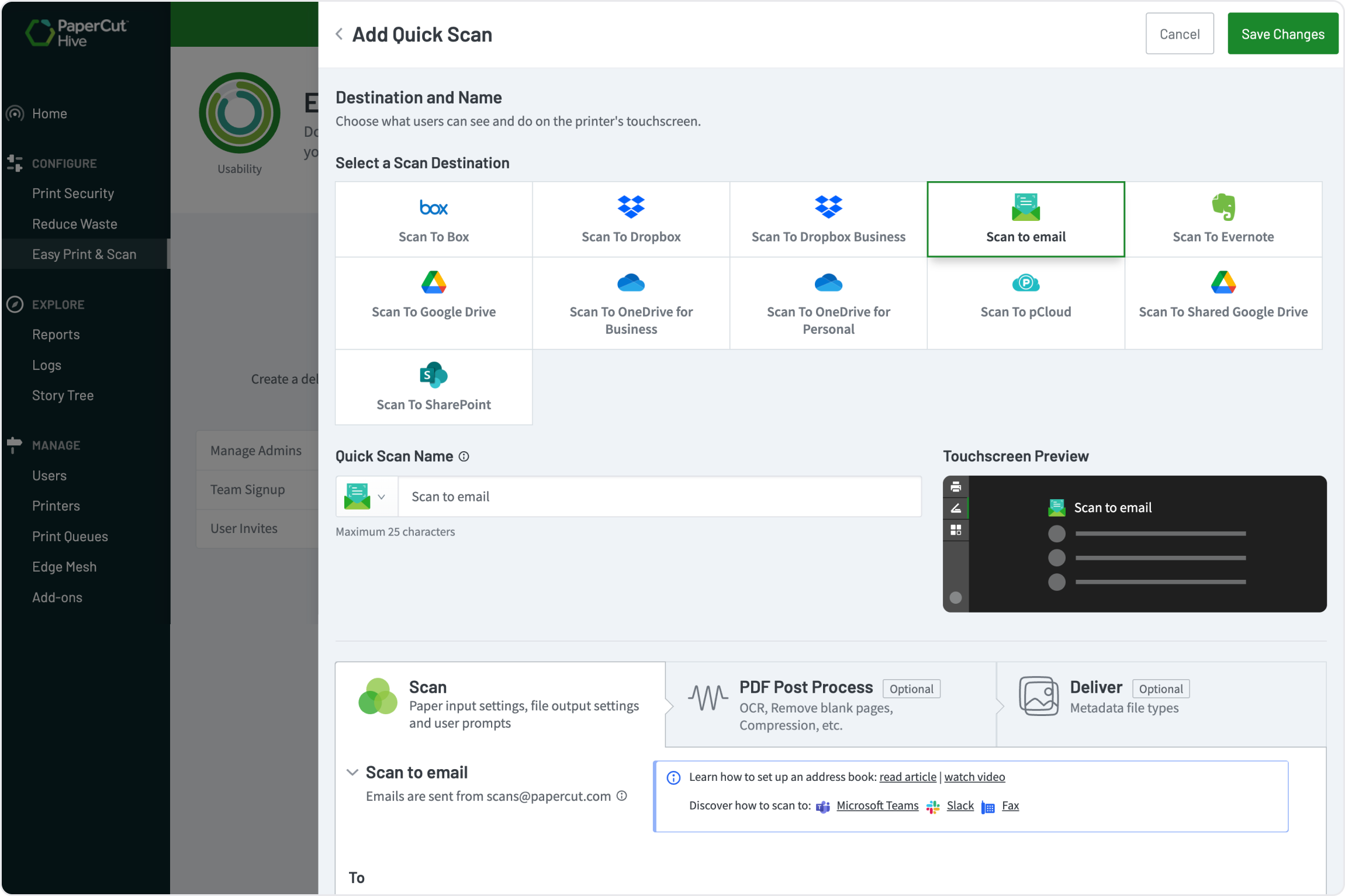Choose Scan To Dropbox Business destination

coord(828,219)
